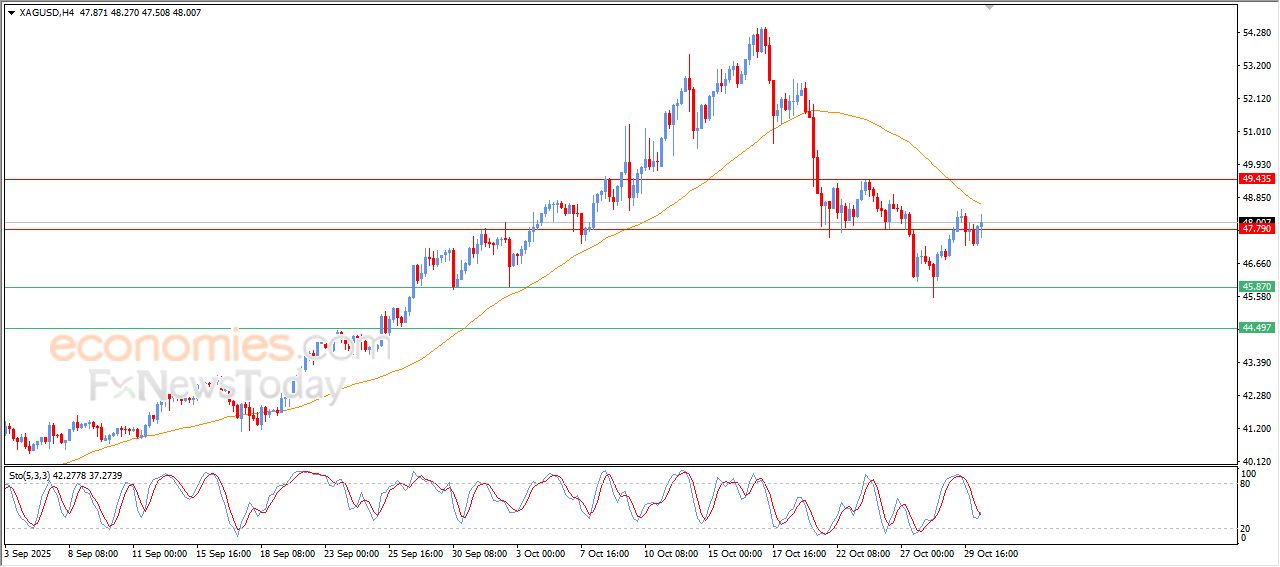Viewport: 1280px width, 567px height.
Task: Click the 54.280 price axis label
Action: [x=1255, y=33]
